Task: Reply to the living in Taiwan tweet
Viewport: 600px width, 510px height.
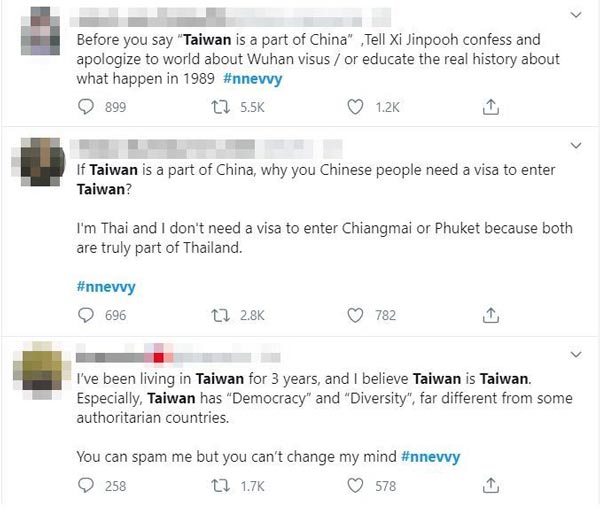Action: pos(84,486)
